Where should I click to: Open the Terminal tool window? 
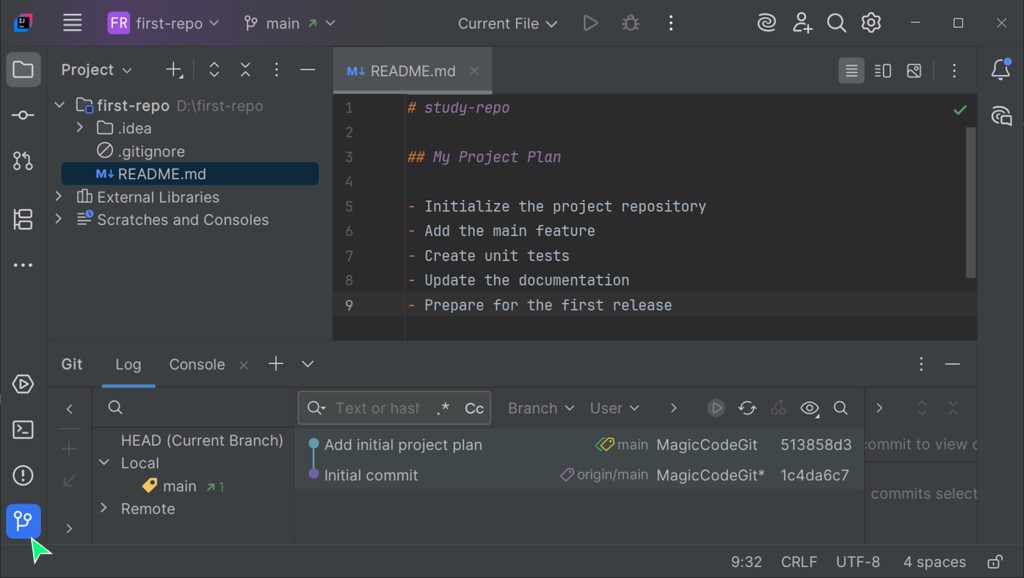(23, 430)
